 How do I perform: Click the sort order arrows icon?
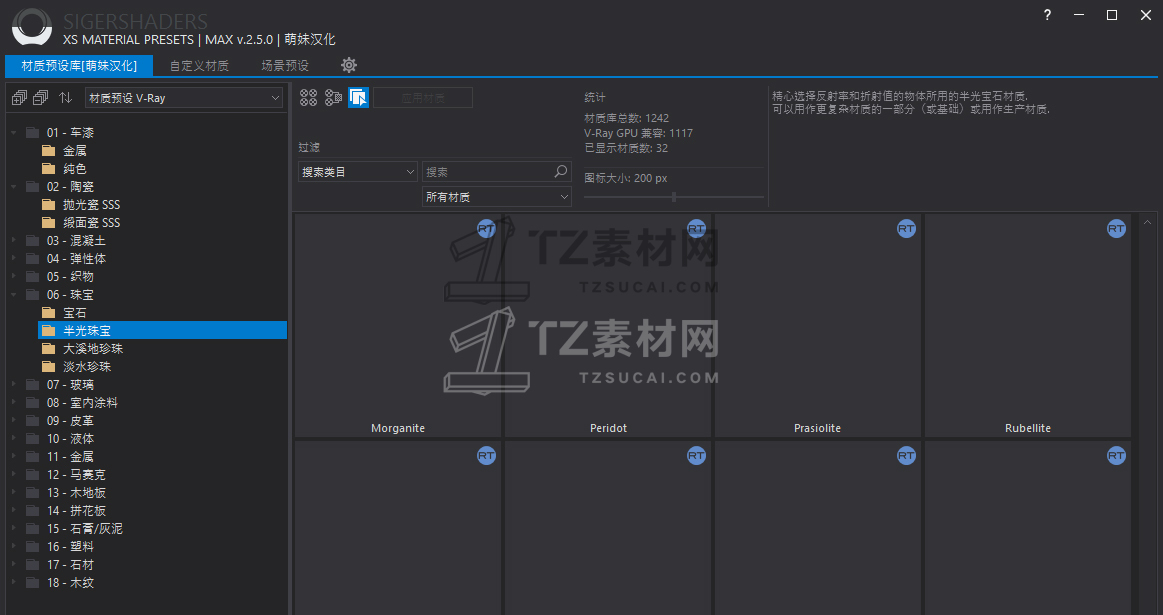(65, 97)
